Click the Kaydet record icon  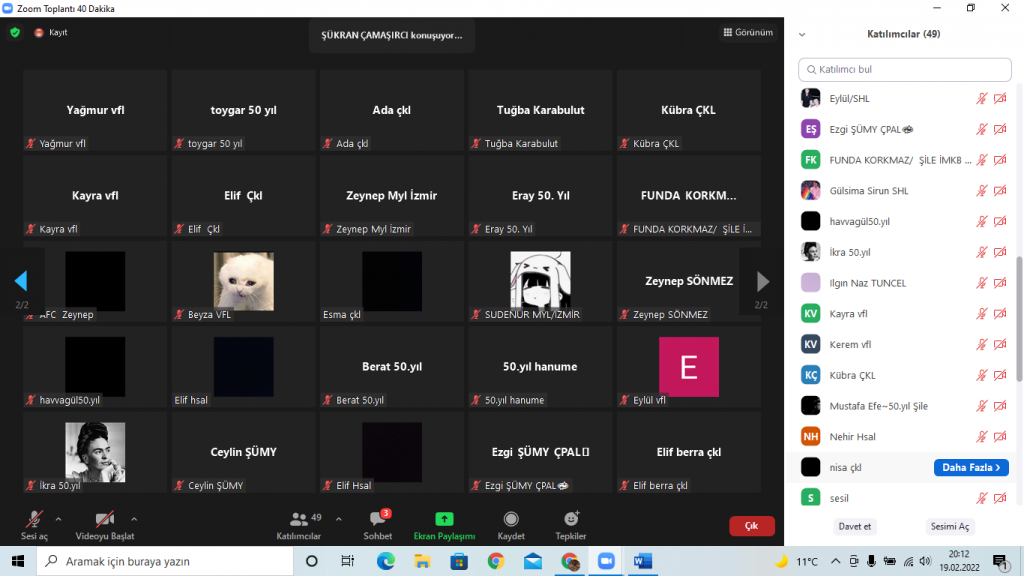coord(511,520)
